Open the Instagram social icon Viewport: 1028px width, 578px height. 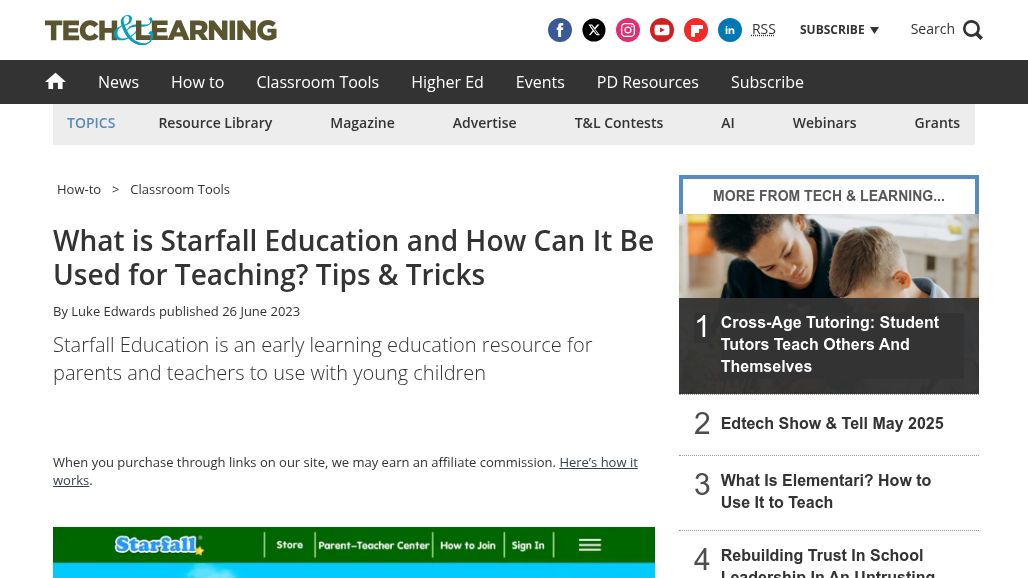[627, 30]
